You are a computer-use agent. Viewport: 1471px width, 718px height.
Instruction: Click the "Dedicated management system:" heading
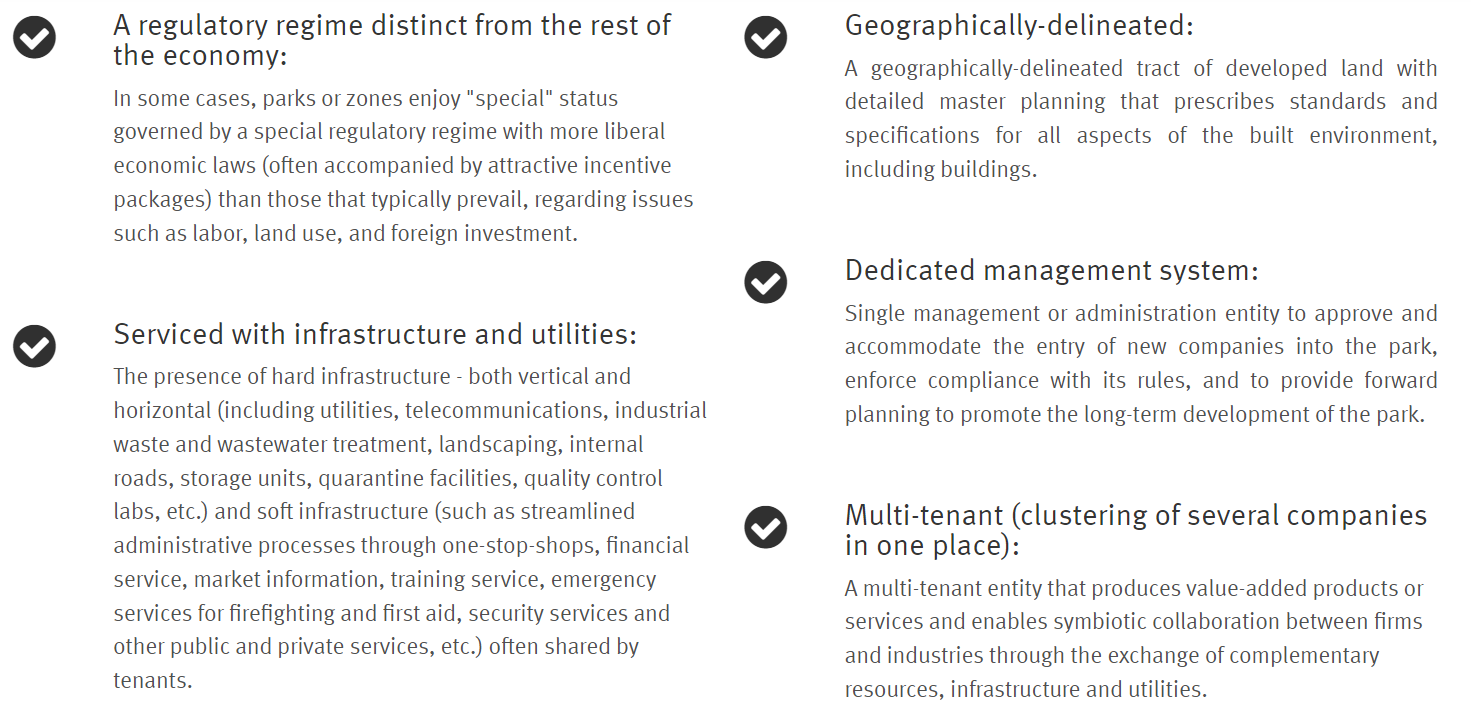click(x=1051, y=270)
